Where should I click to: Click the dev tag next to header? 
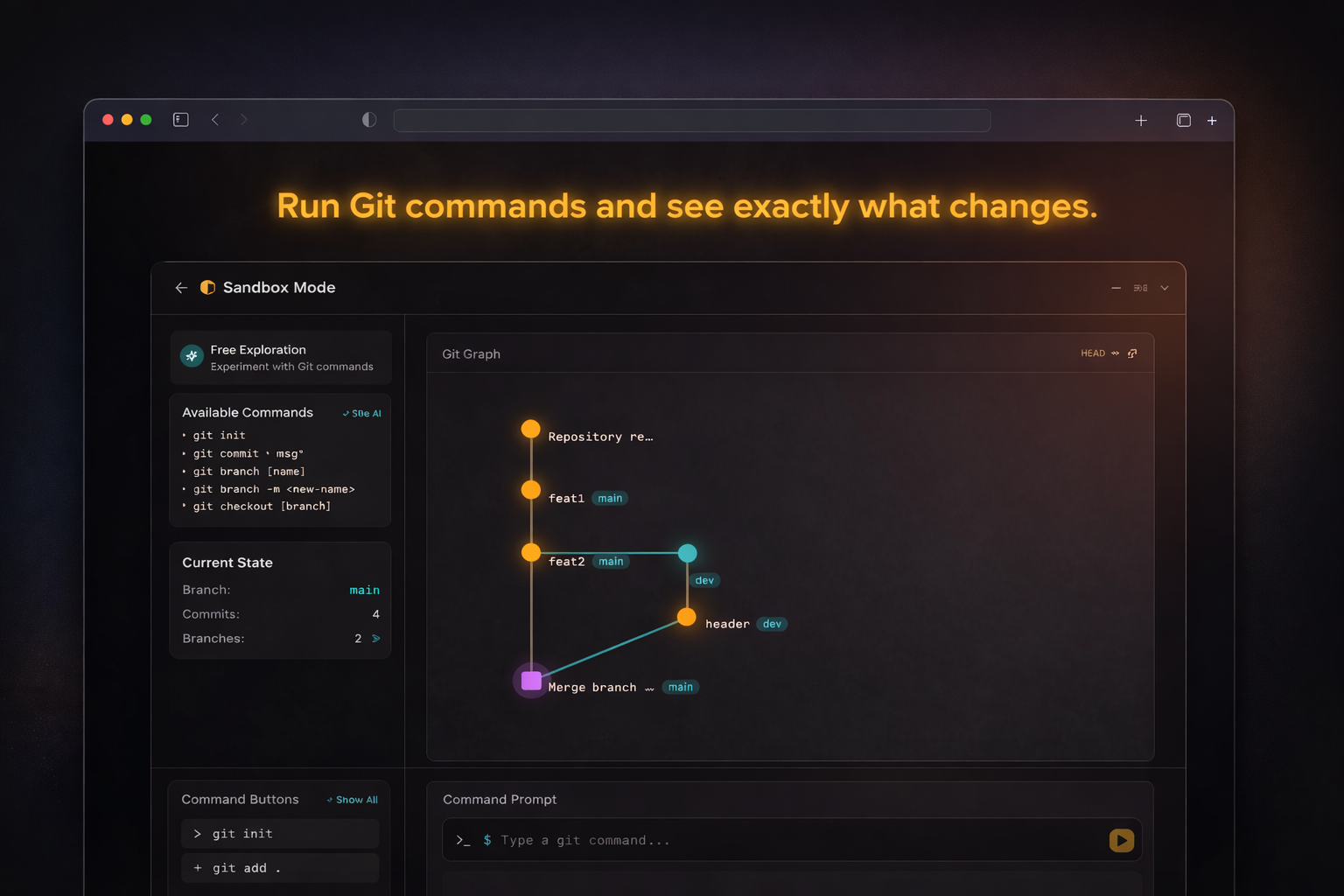[772, 624]
